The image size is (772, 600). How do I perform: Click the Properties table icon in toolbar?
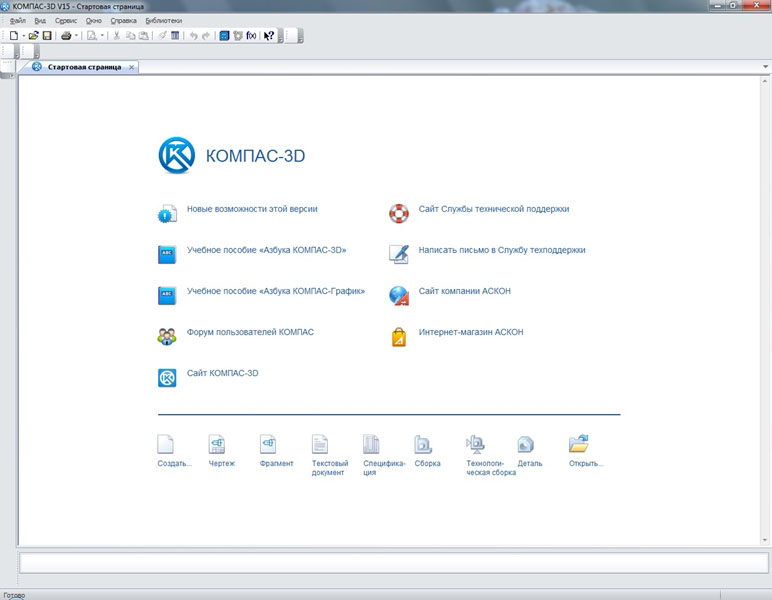175,35
